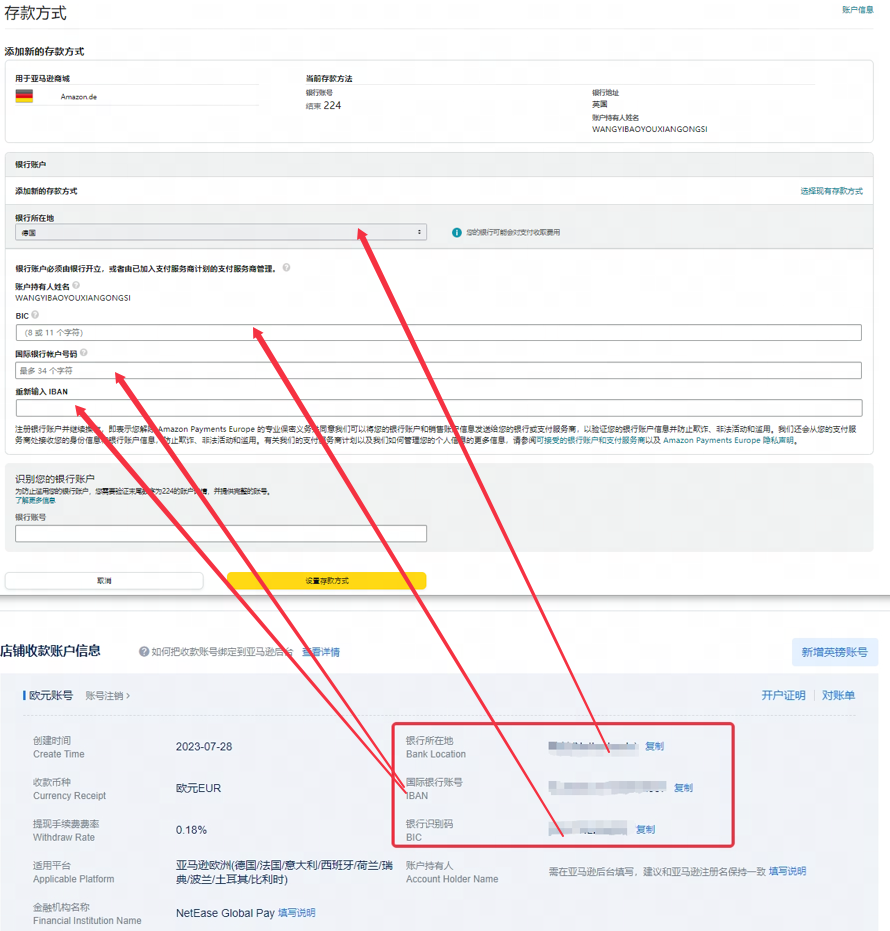890x931 pixels.
Task: Copy the Bank Location value via 复制
Action: pos(654,746)
